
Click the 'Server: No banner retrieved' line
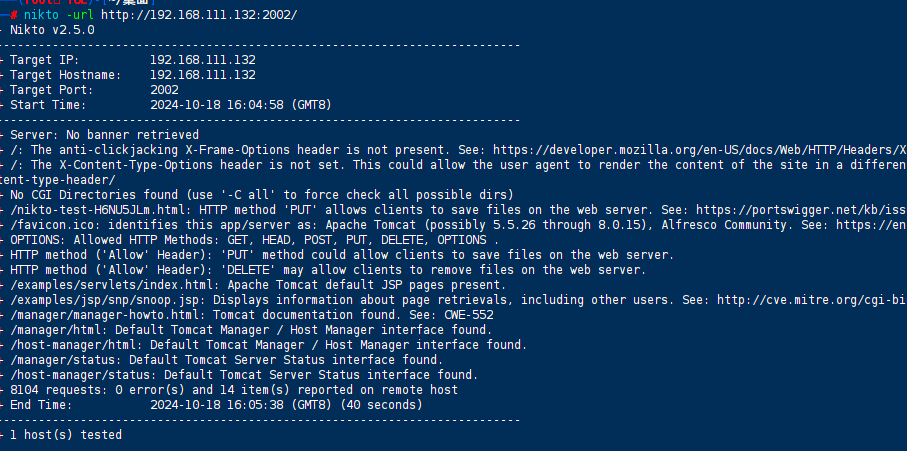coord(104,135)
